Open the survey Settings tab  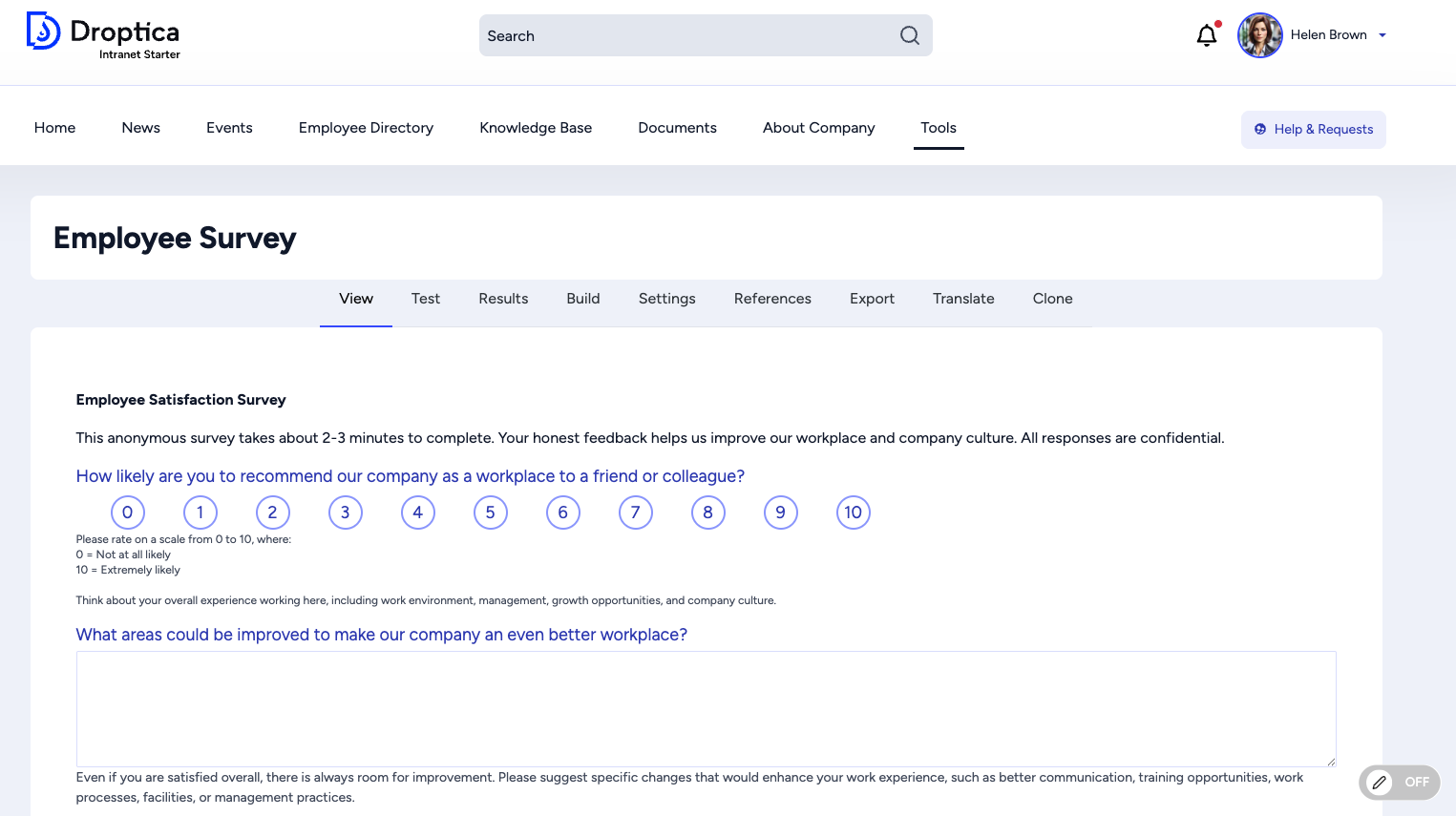(x=666, y=299)
